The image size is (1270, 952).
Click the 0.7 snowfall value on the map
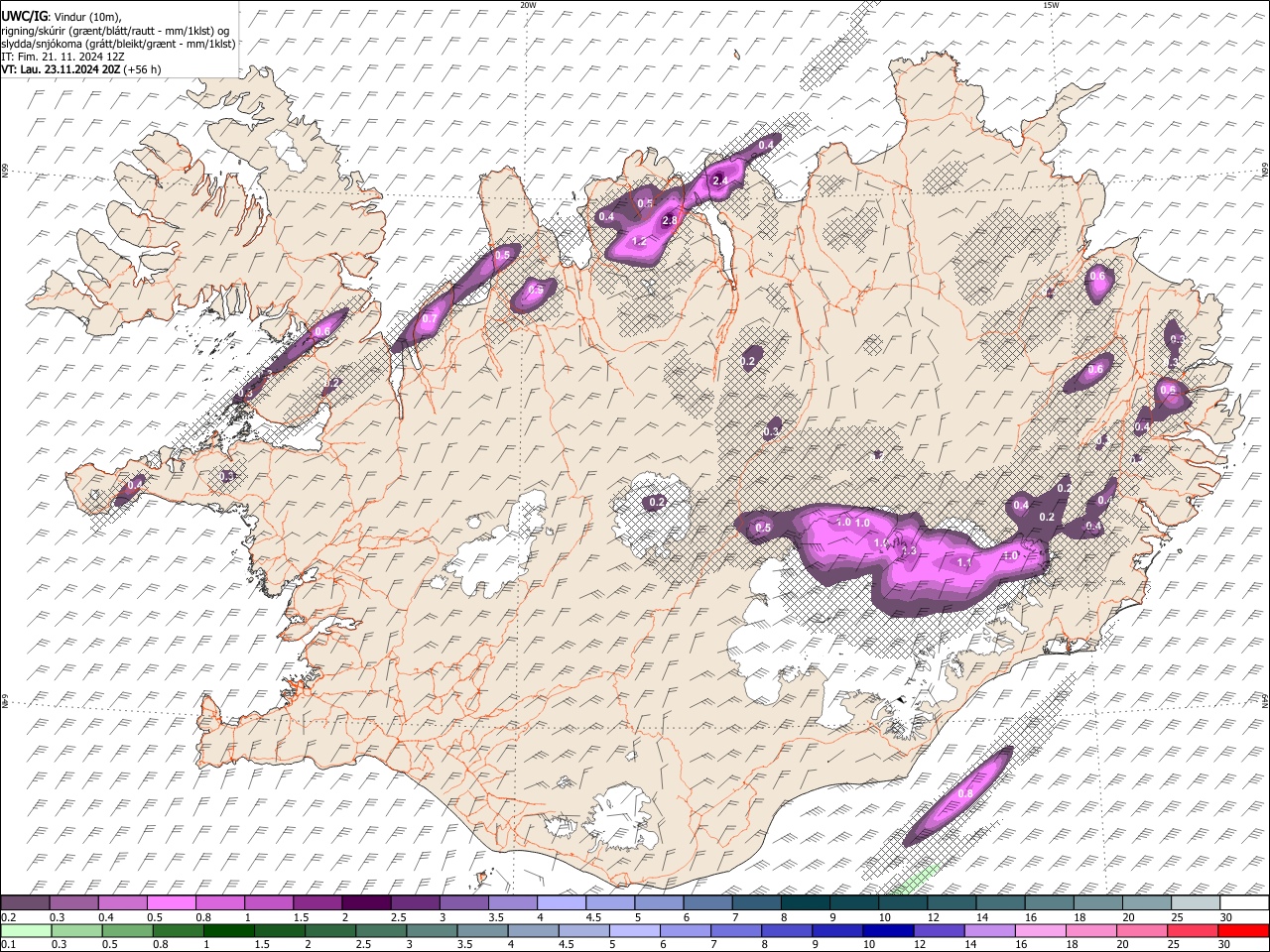tap(430, 320)
